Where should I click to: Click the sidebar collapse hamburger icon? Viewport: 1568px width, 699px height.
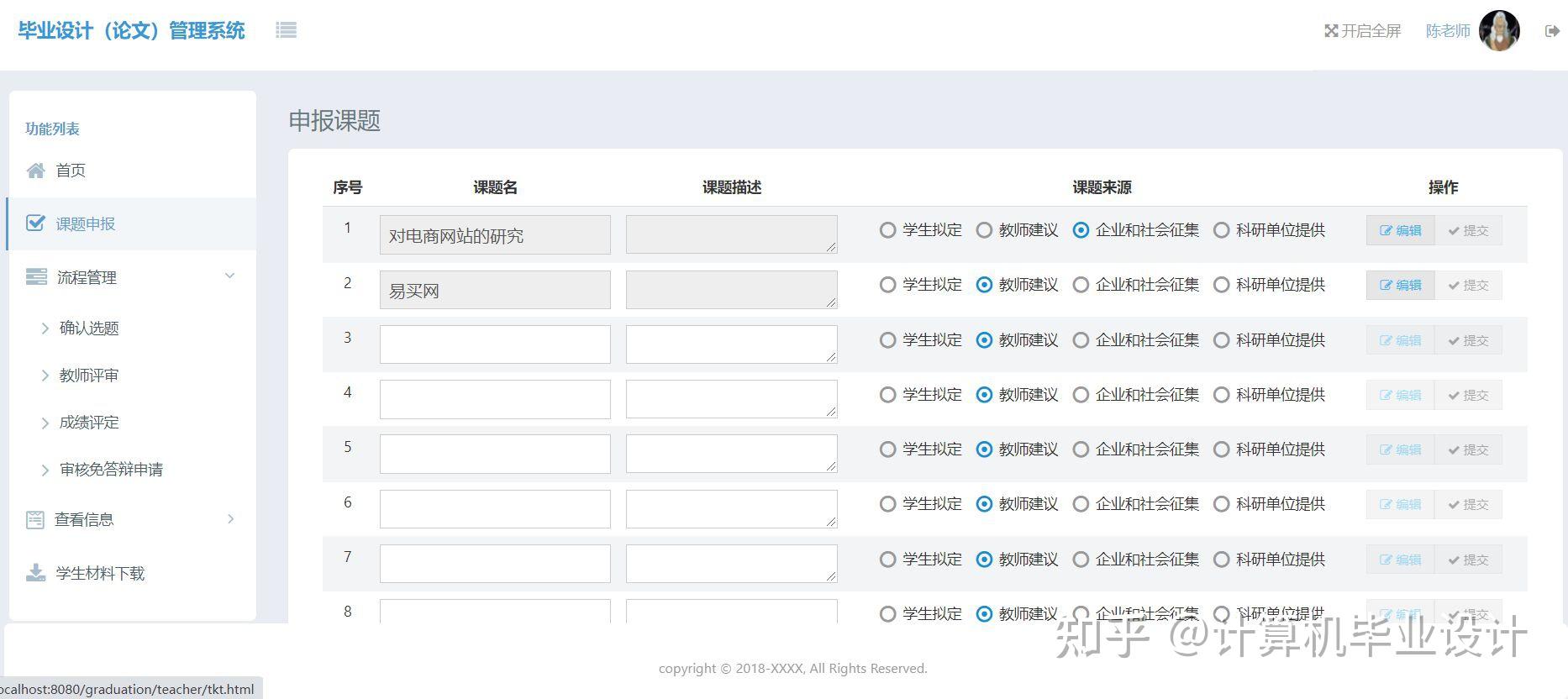click(x=286, y=30)
